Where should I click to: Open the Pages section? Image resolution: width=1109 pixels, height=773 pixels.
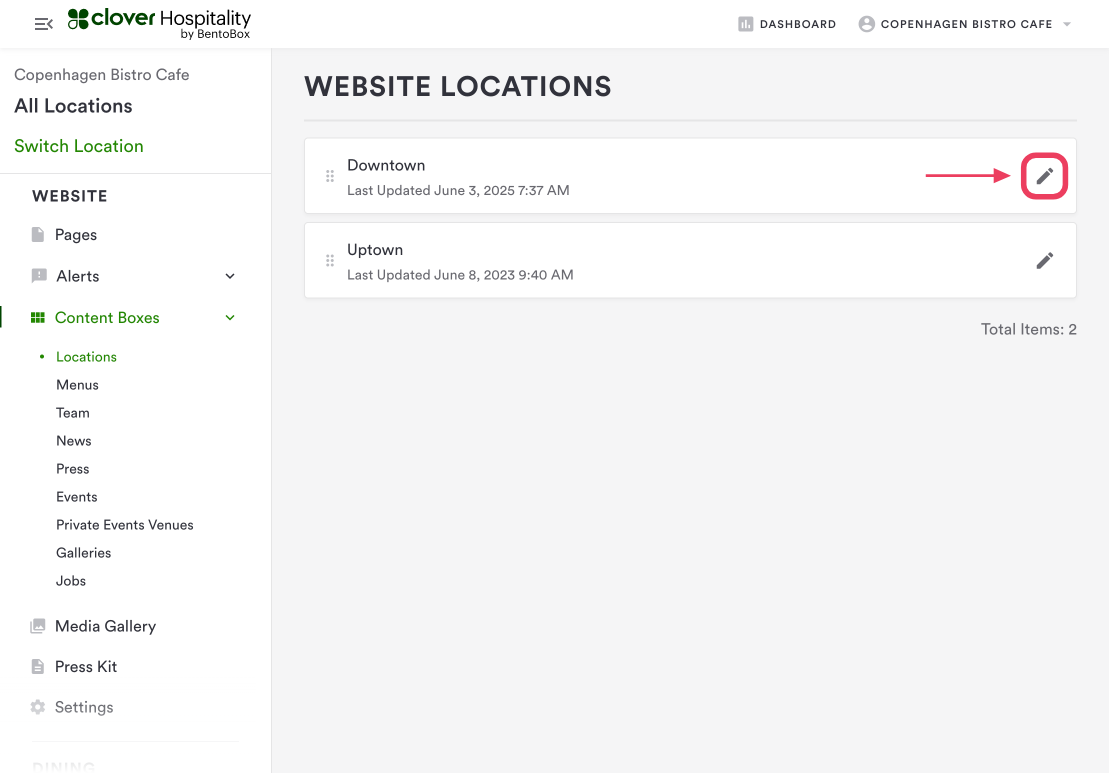pyautogui.click(x=76, y=234)
